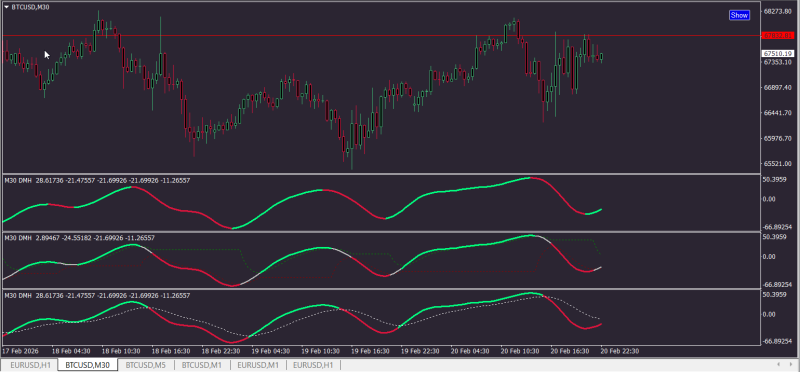800x372 pixels.
Task: Click the 18 Feb 04:30 time label
Action: (71, 352)
